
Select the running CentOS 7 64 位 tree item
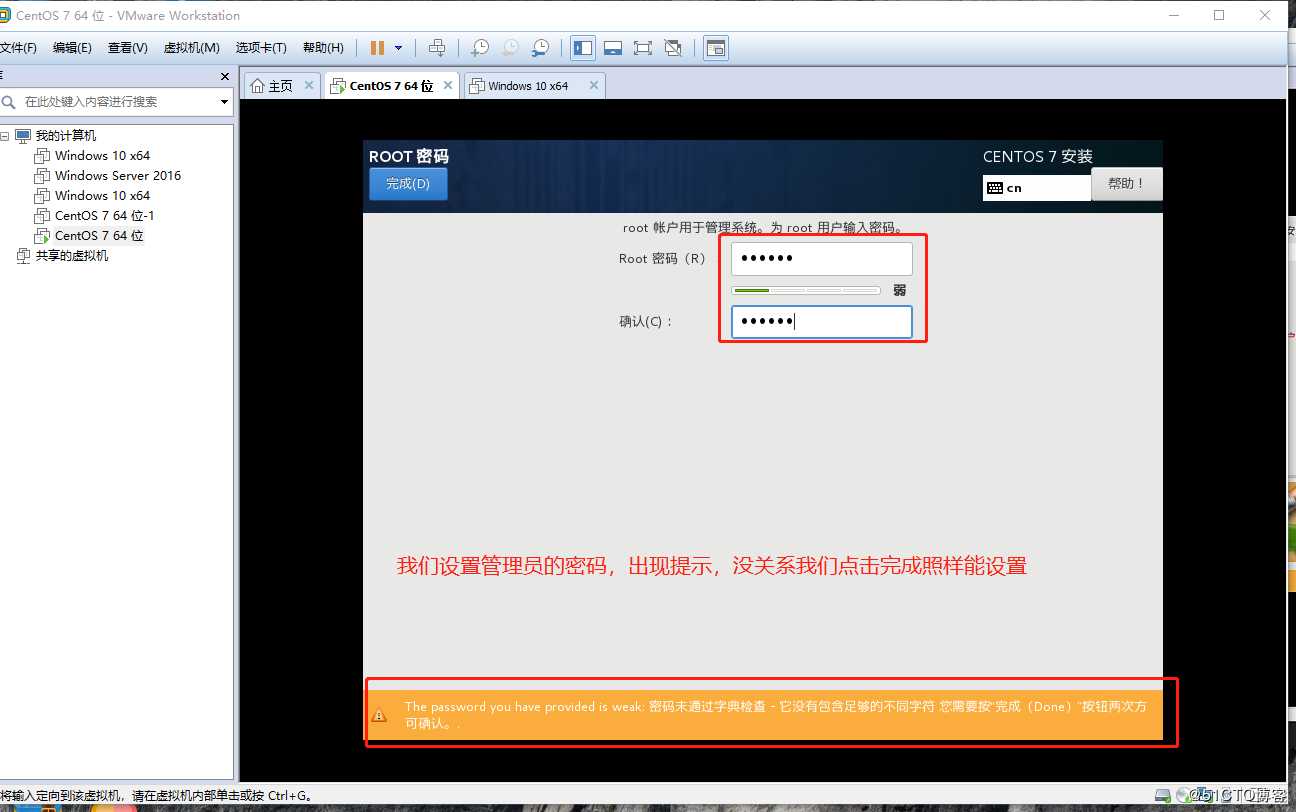99,236
